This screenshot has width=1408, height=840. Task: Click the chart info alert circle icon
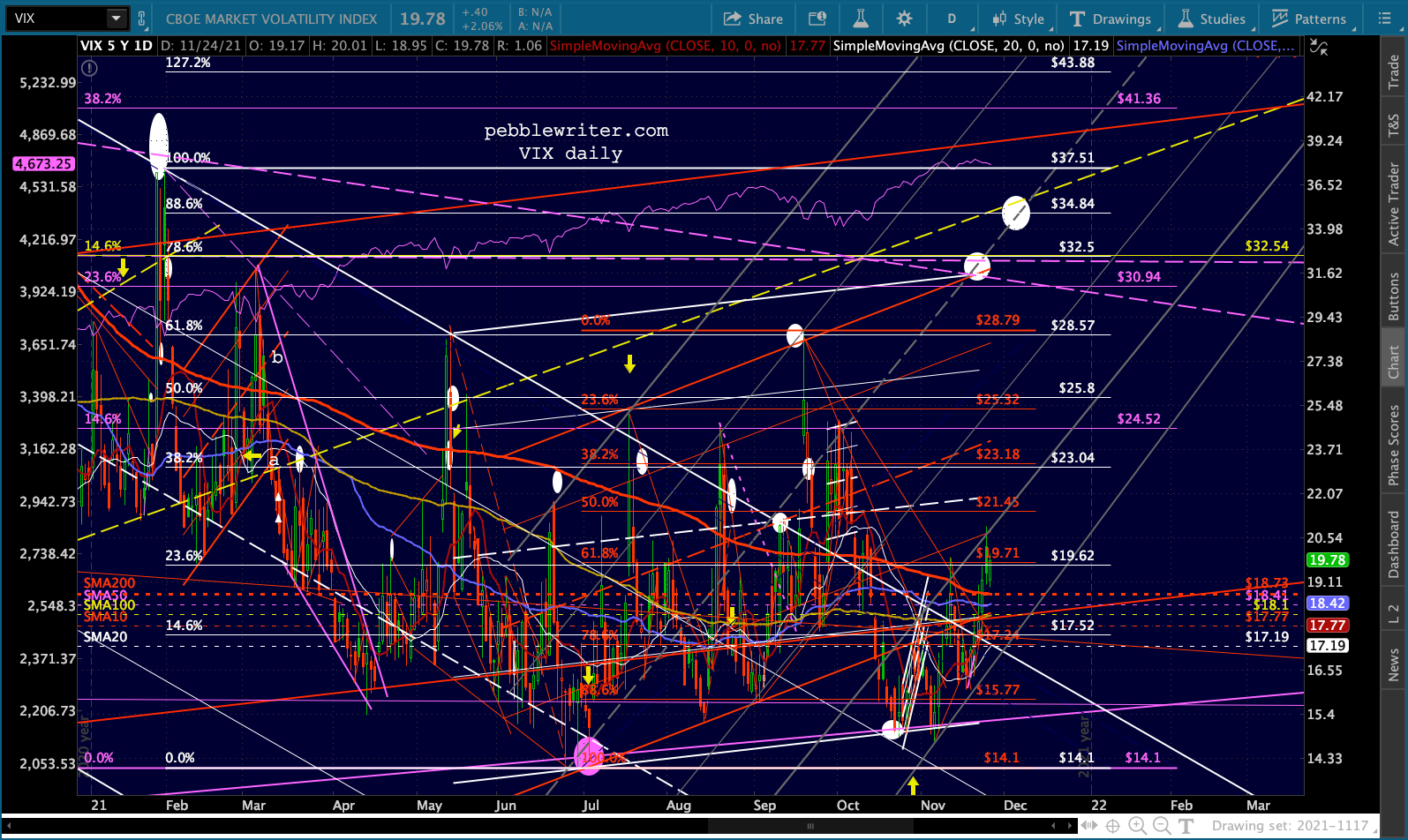(89, 67)
